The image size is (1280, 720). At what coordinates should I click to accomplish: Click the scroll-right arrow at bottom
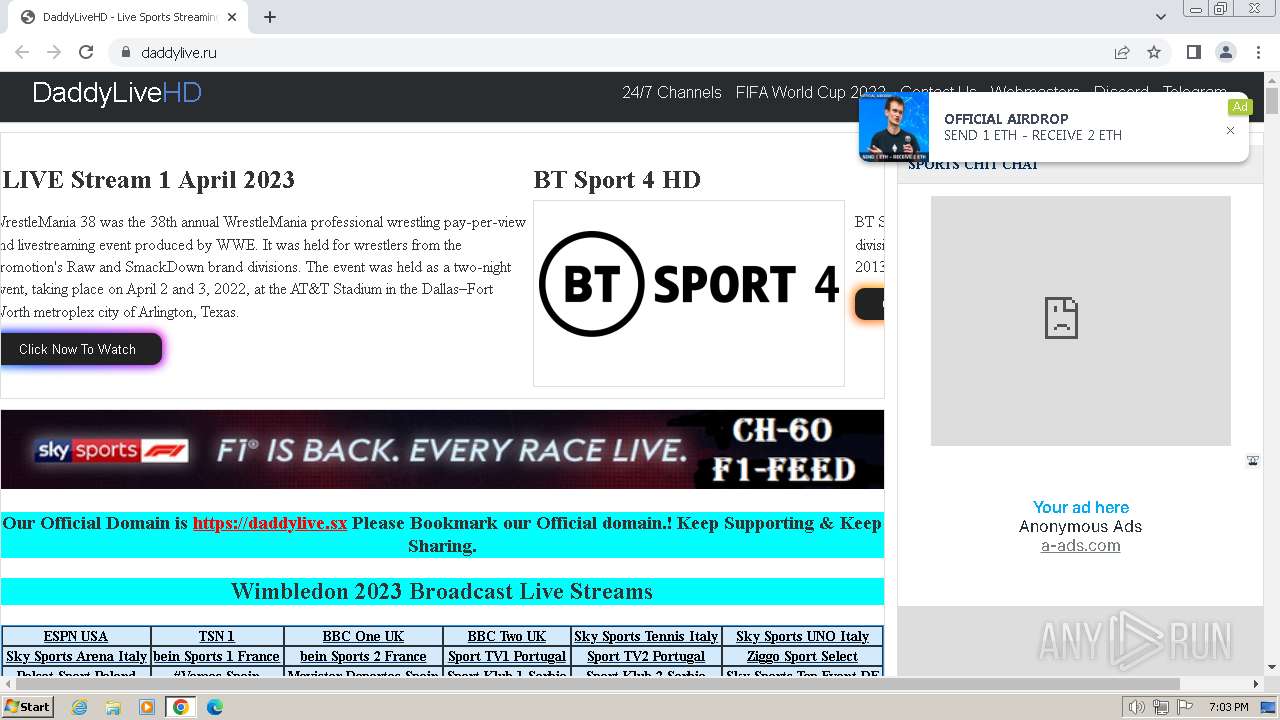[1257, 684]
